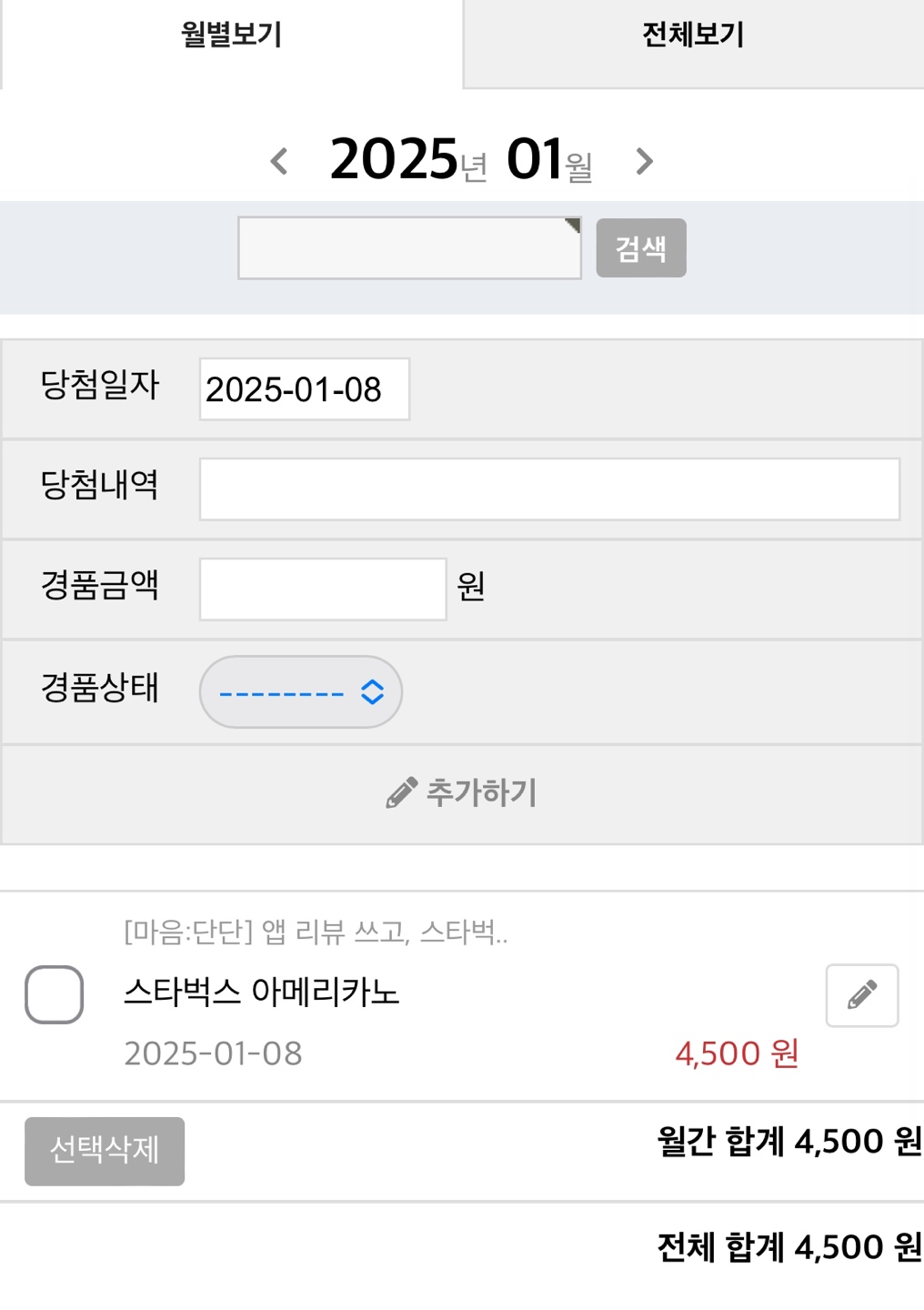This screenshot has width=924, height=1310.
Task: Click the right arrow to go to February
Action: tap(646, 162)
